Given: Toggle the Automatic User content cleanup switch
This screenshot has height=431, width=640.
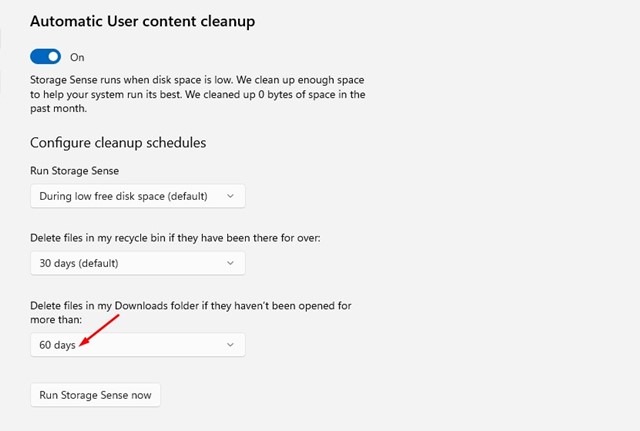Looking at the screenshot, I should (x=45, y=57).
